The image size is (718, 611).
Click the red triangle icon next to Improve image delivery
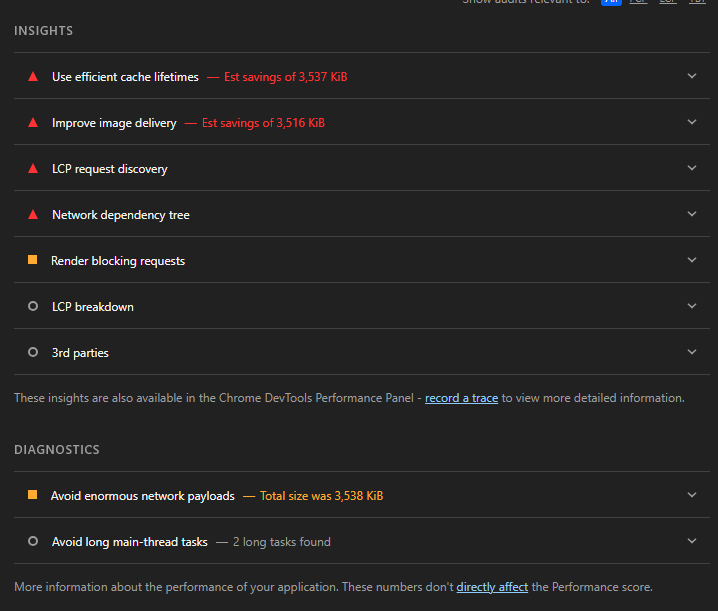(x=33, y=123)
